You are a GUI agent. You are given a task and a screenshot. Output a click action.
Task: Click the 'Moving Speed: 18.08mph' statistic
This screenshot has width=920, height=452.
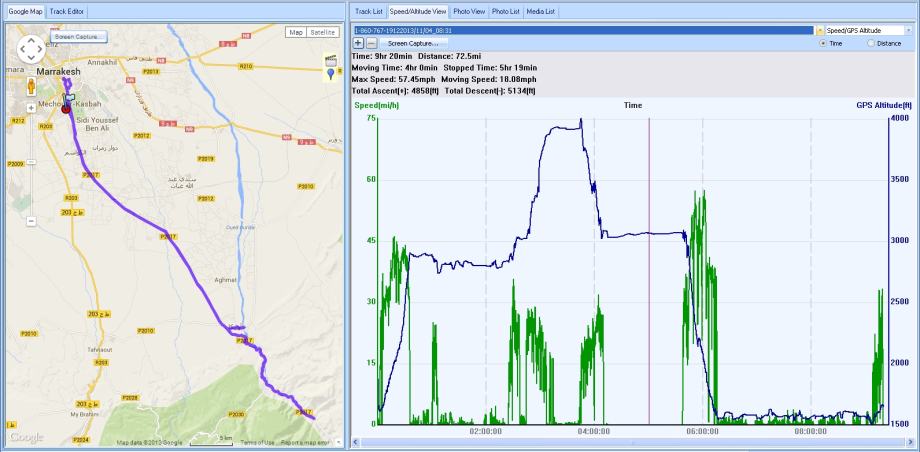click(489, 79)
